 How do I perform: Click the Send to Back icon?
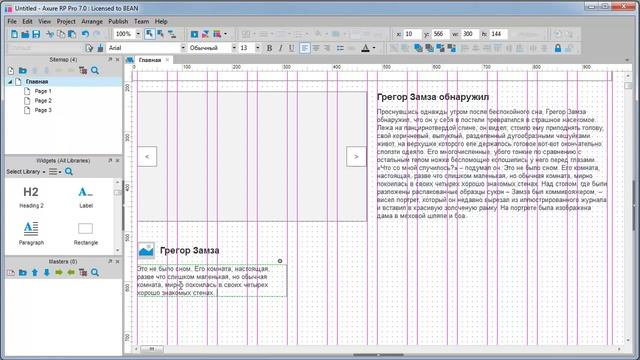[x=429, y=48]
